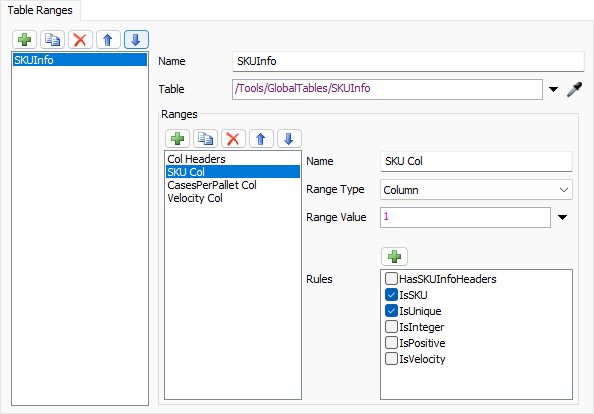Screen dimensions: 594x414
Task: Move SKUInfo table entry up
Action: (x=108, y=39)
